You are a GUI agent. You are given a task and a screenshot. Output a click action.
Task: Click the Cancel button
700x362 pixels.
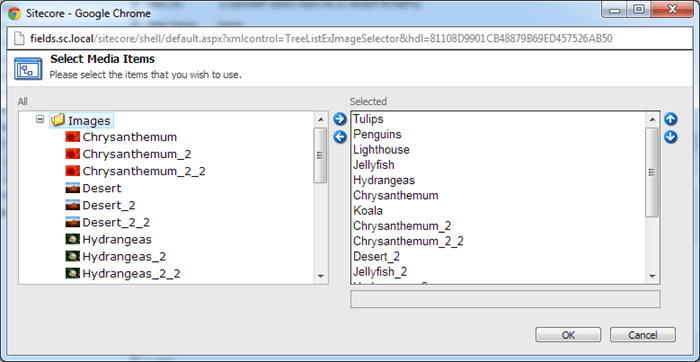tap(643, 335)
